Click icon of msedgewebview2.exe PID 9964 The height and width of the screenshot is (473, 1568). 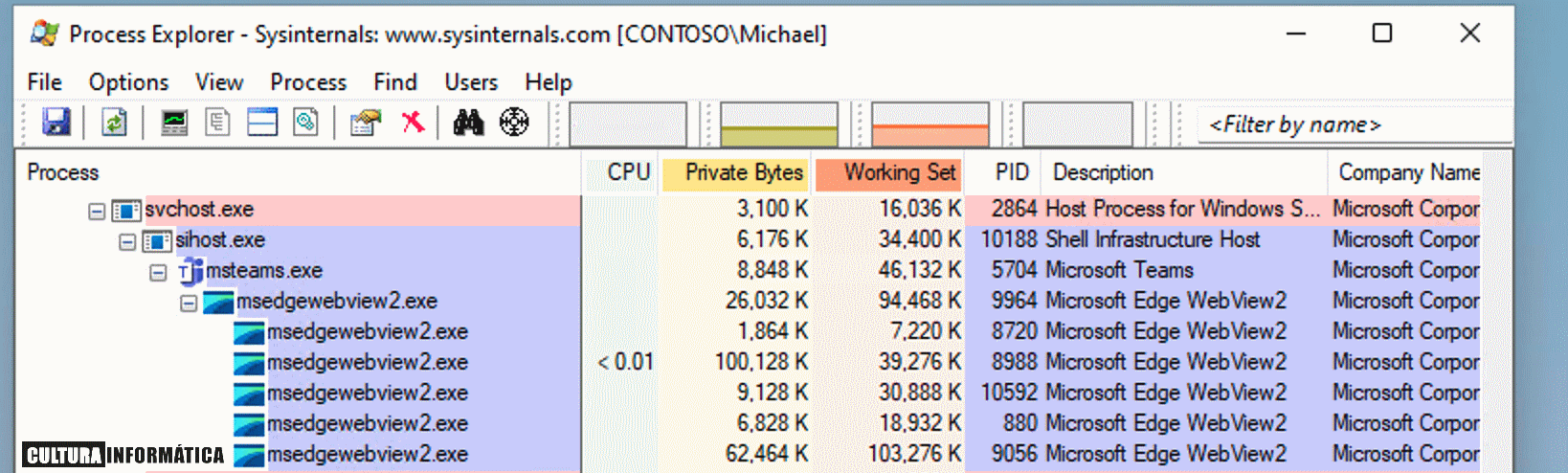[x=218, y=303]
